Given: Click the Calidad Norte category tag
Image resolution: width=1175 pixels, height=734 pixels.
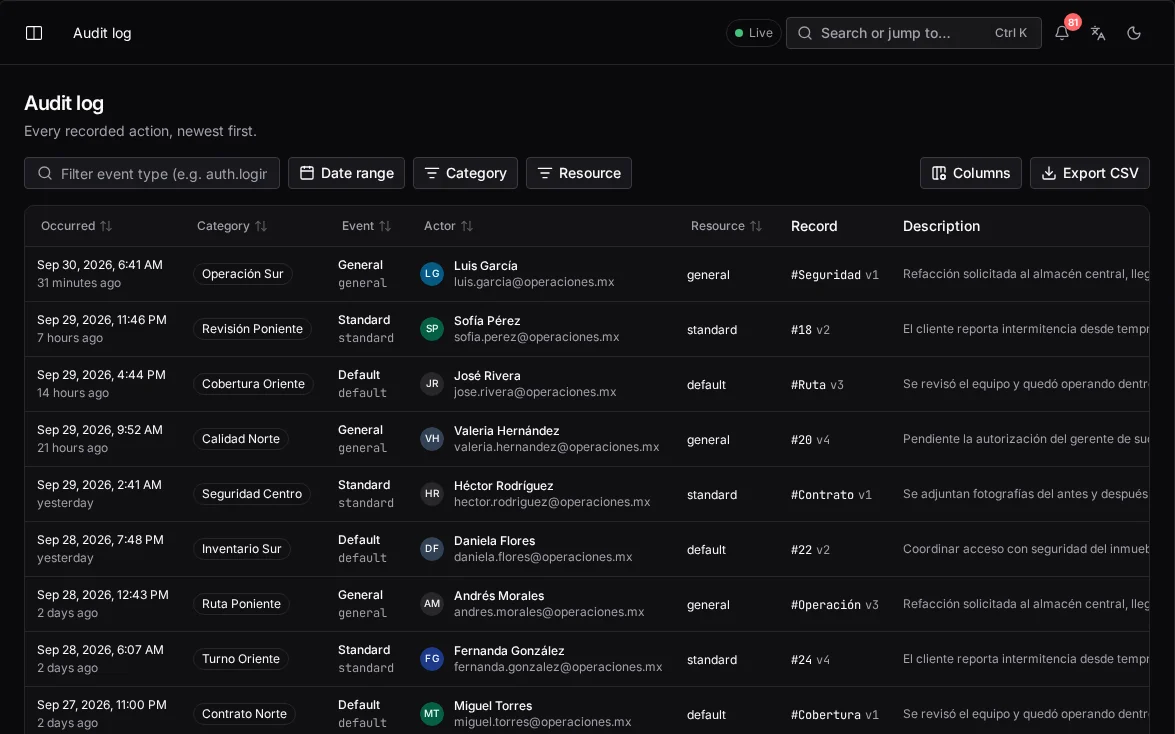Looking at the screenshot, I should (241, 439).
